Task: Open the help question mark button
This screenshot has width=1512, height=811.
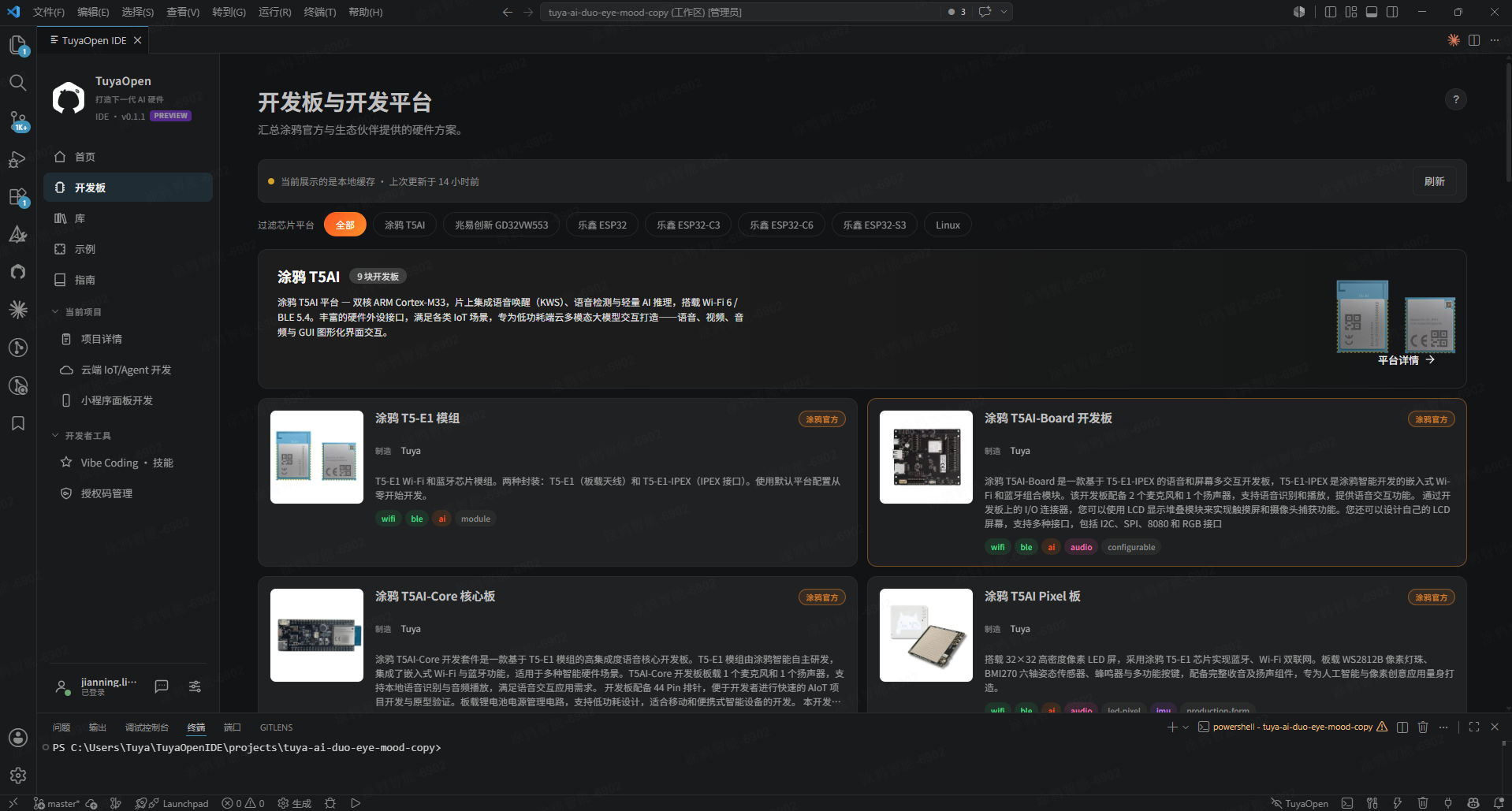Action: tap(1456, 99)
